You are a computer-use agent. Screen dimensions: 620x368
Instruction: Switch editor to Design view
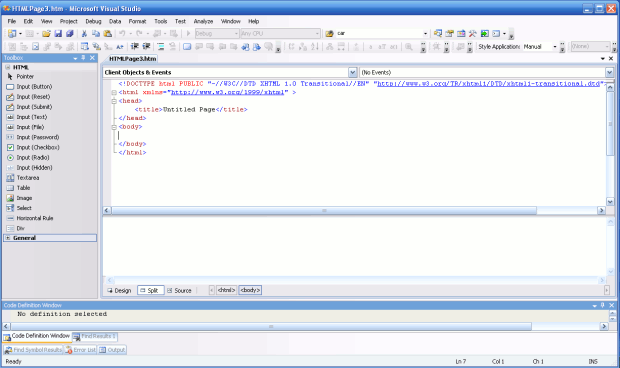pyautogui.click(x=119, y=291)
